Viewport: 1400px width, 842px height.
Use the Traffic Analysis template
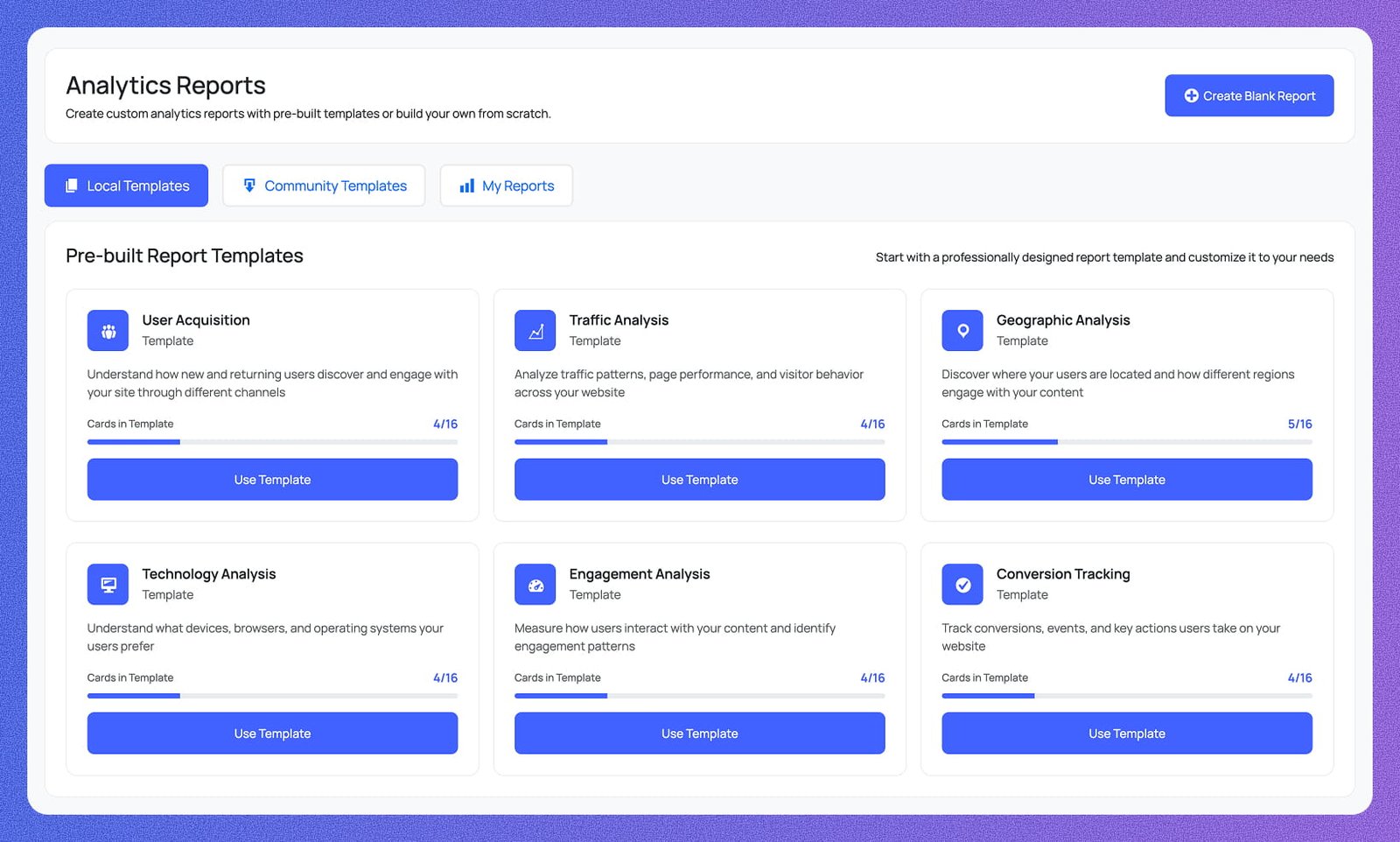point(699,479)
